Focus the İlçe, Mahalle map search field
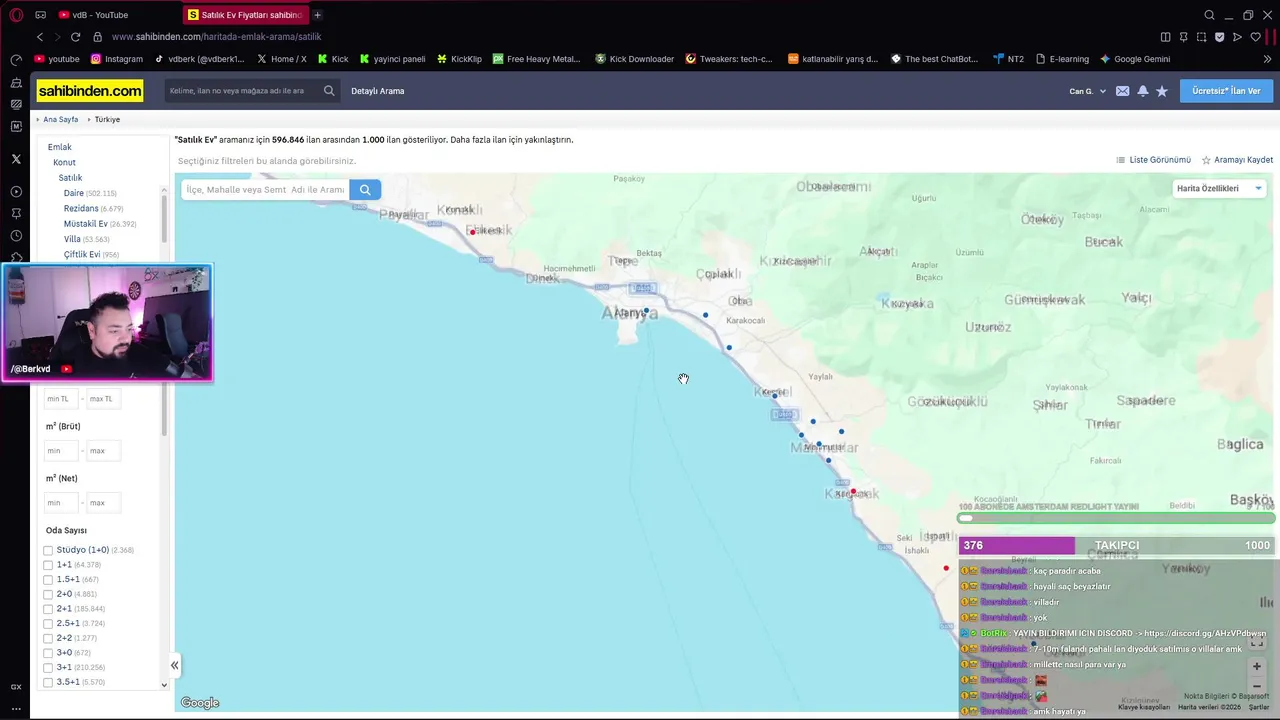 (x=265, y=189)
